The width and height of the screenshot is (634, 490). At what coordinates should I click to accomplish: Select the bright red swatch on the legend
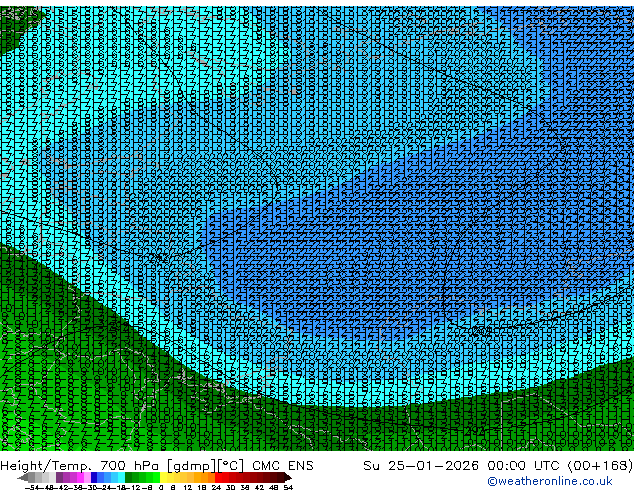pos(218,478)
